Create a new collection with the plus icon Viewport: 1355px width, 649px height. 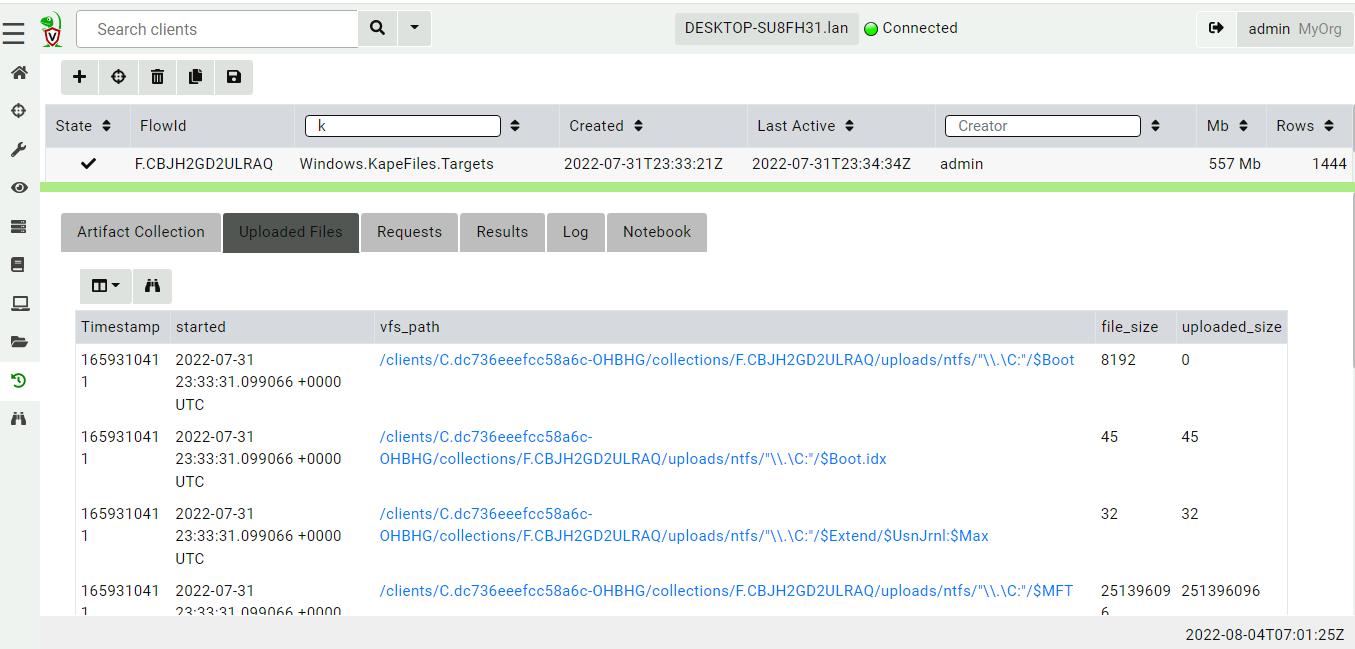click(79, 77)
